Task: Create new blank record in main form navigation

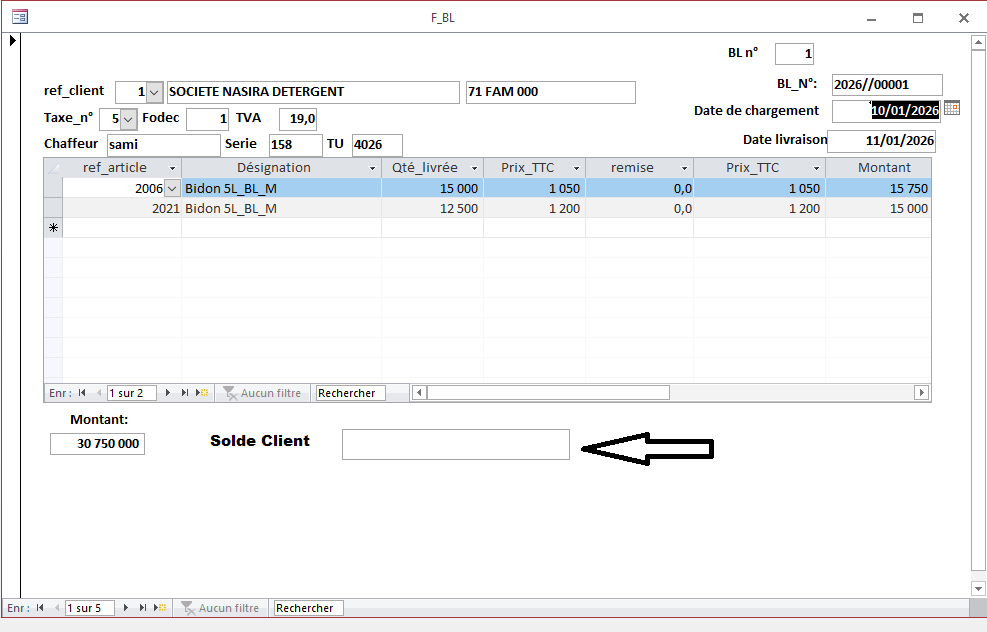Action: [160, 608]
